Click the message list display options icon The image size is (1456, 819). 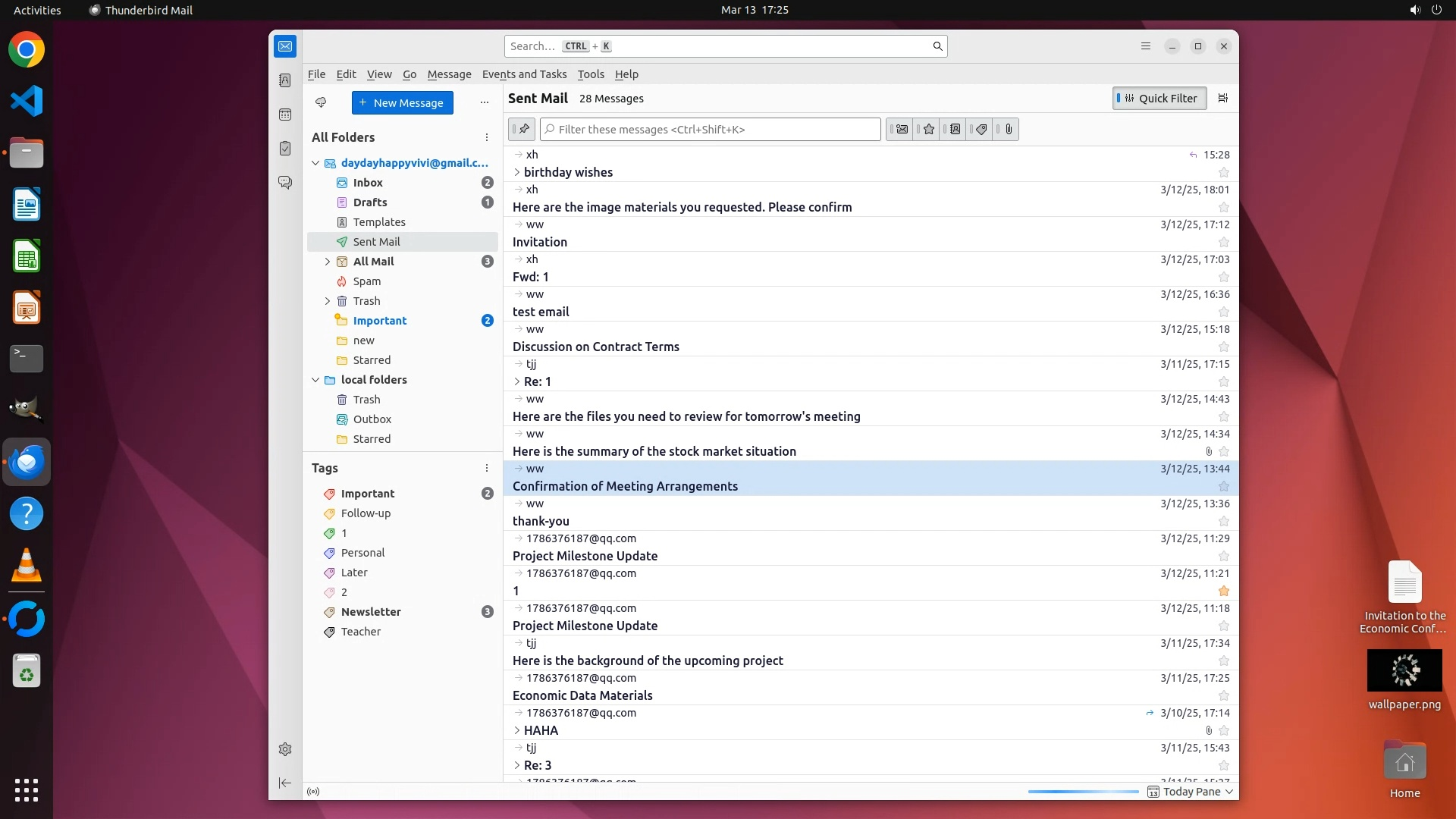[1222, 98]
